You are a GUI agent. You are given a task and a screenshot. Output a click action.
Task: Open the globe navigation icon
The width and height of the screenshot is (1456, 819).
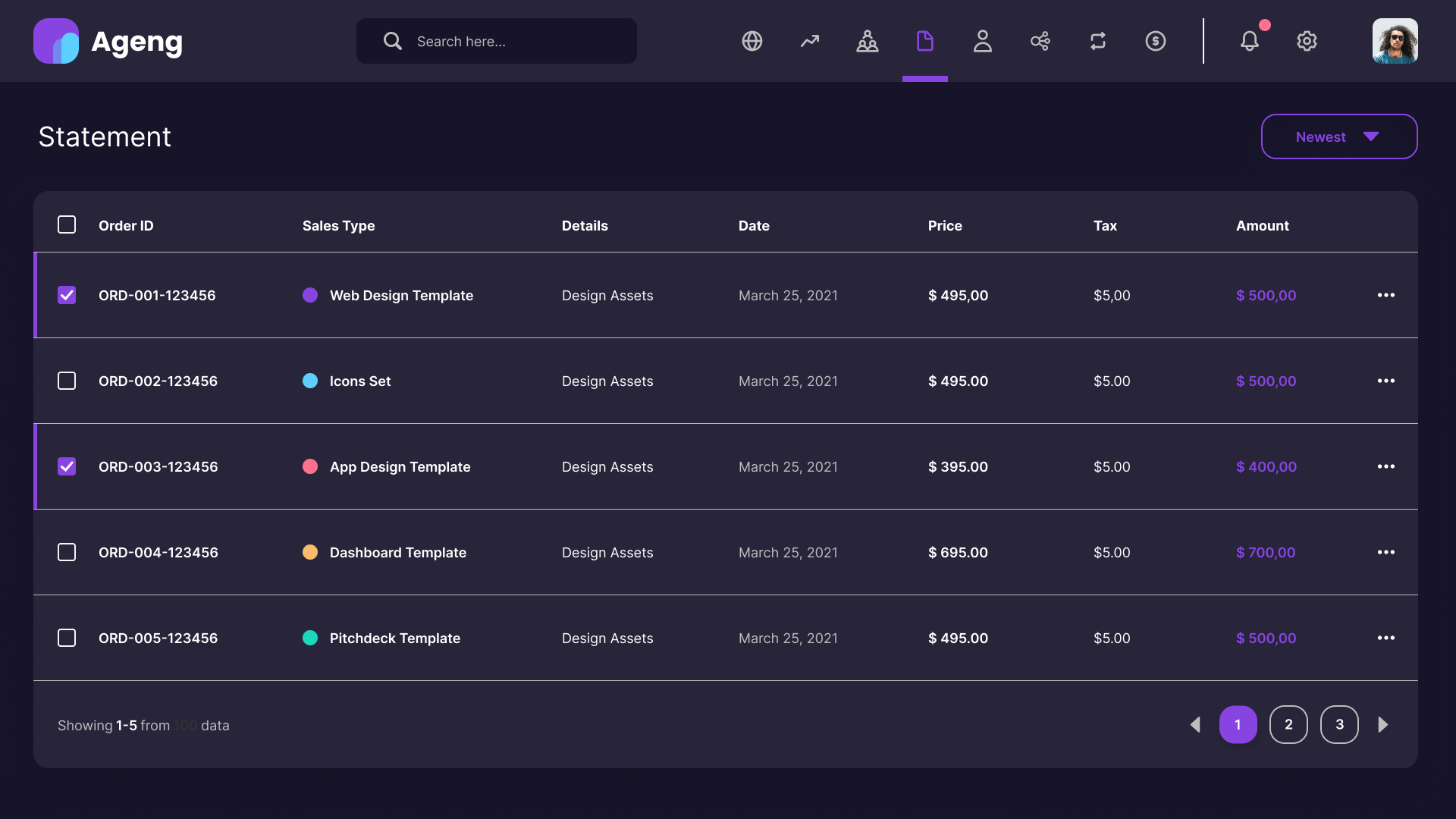click(752, 41)
